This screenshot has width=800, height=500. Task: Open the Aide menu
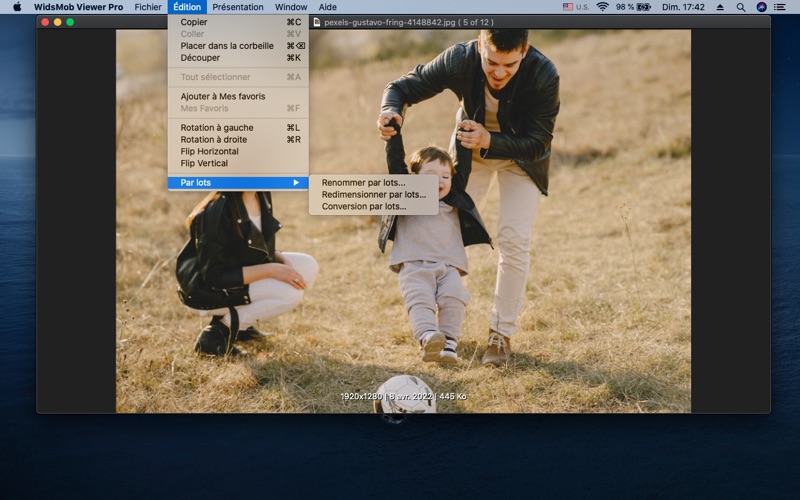(x=328, y=7)
